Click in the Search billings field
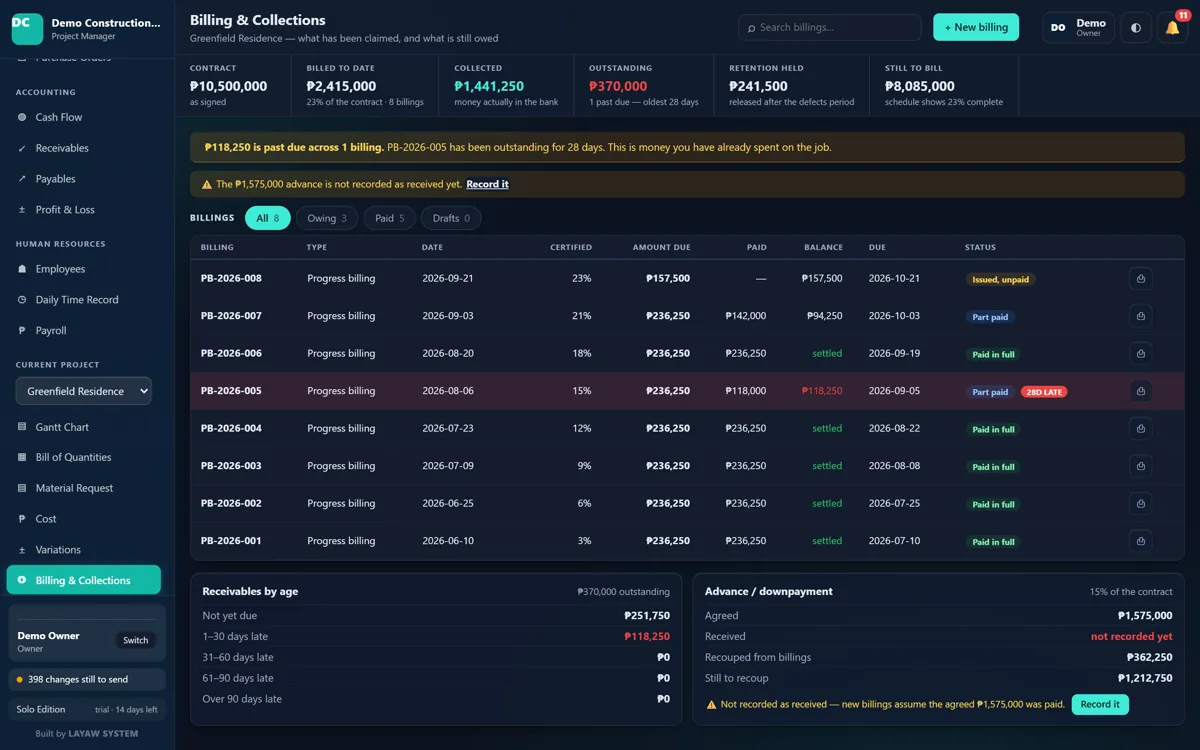 pyautogui.click(x=829, y=27)
